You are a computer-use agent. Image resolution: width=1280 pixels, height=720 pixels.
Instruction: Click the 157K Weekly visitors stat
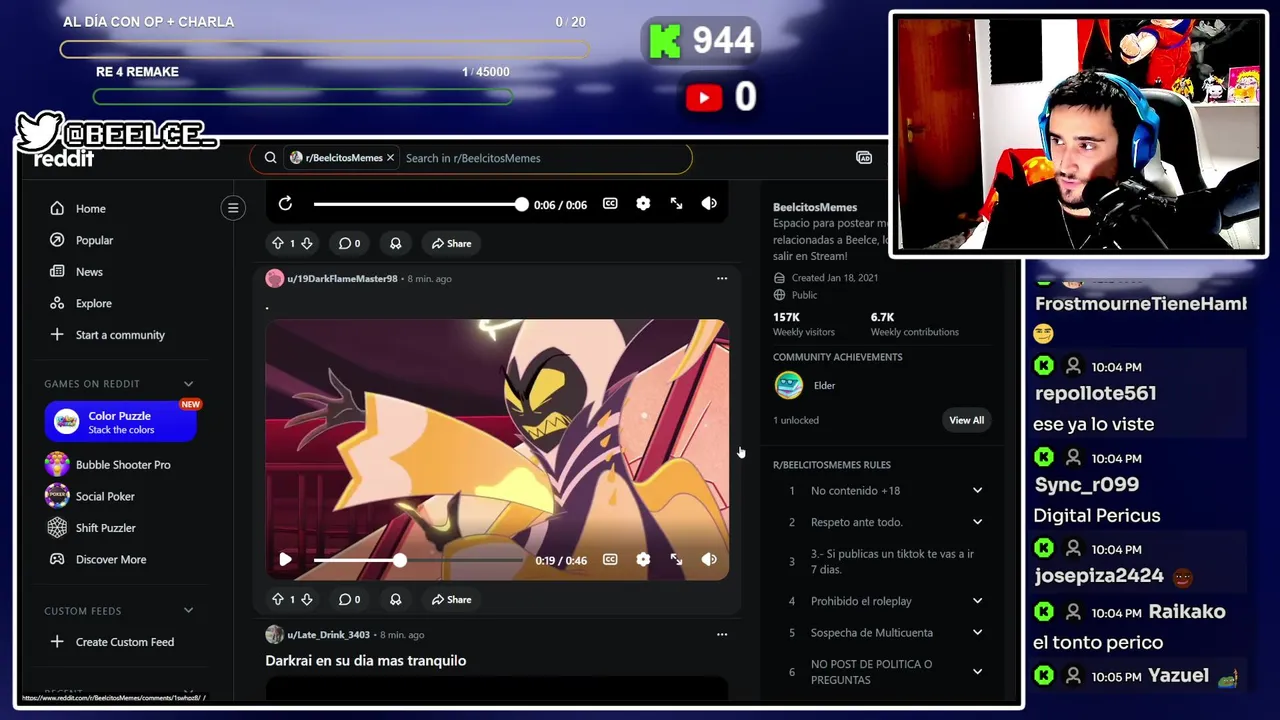click(x=803, y=324)
